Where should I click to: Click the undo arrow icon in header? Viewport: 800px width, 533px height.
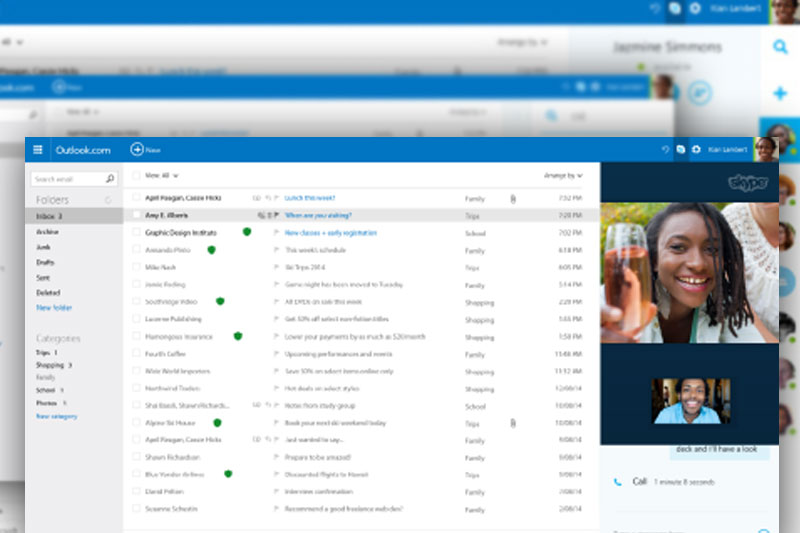click(665, 150)
